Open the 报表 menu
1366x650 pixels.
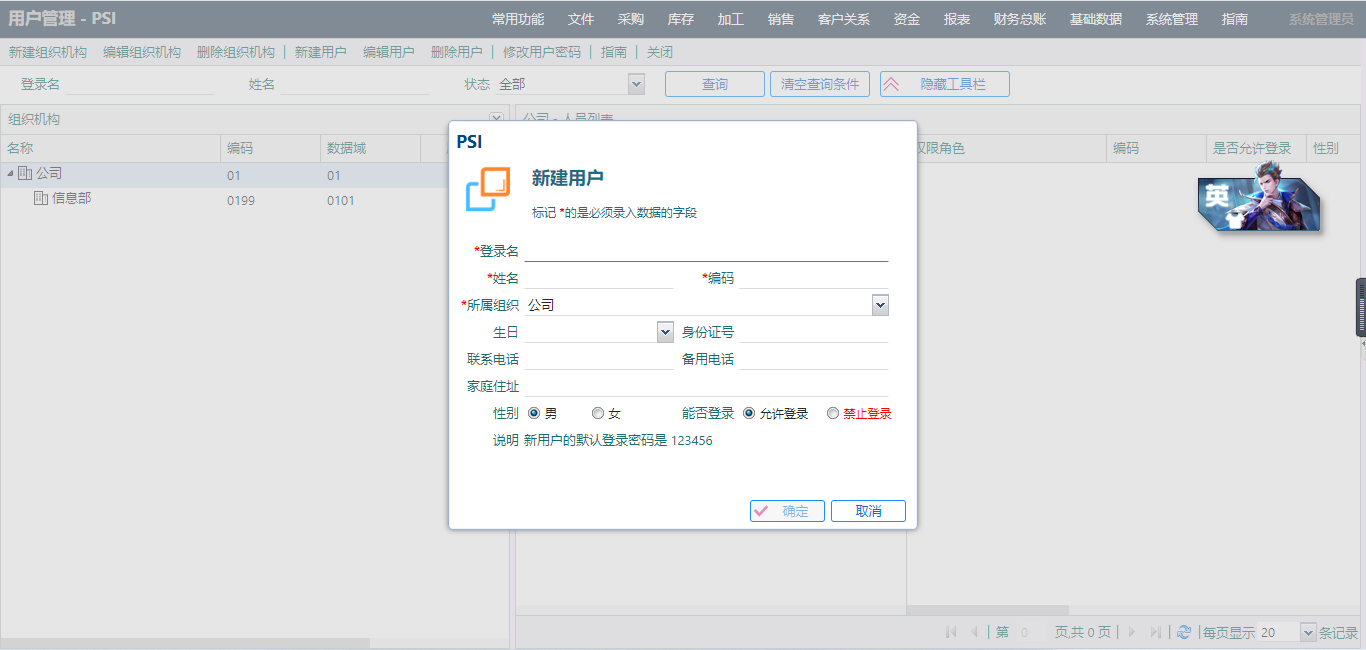957,19
